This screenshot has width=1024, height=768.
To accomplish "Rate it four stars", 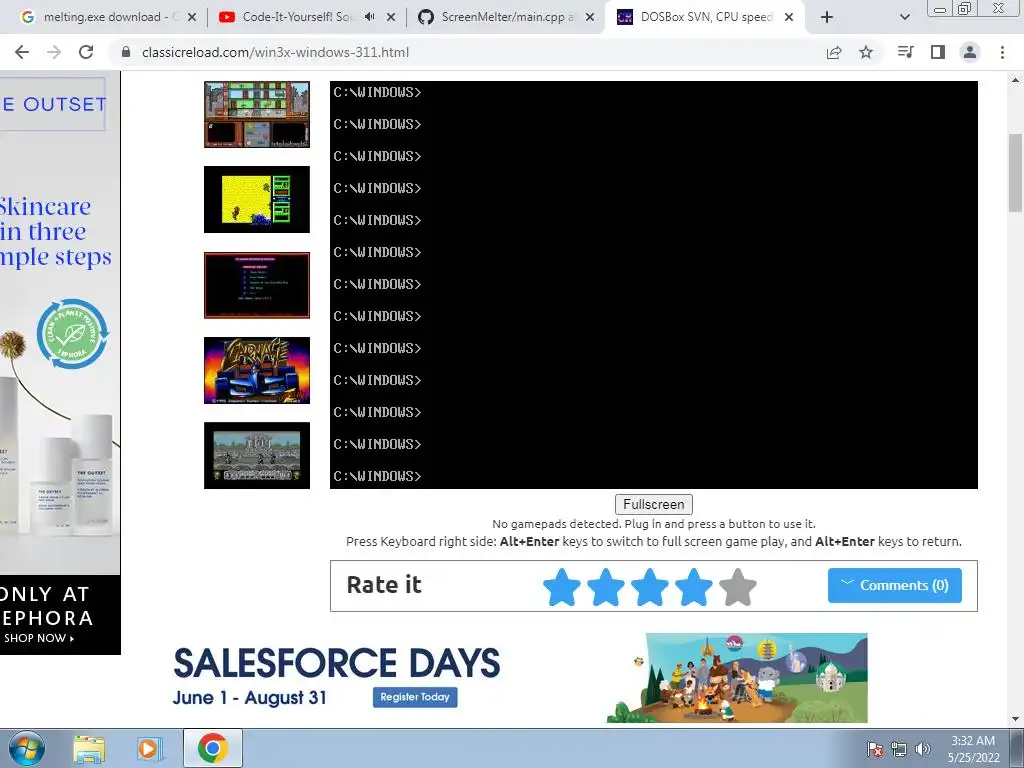I will coord(694,586).
